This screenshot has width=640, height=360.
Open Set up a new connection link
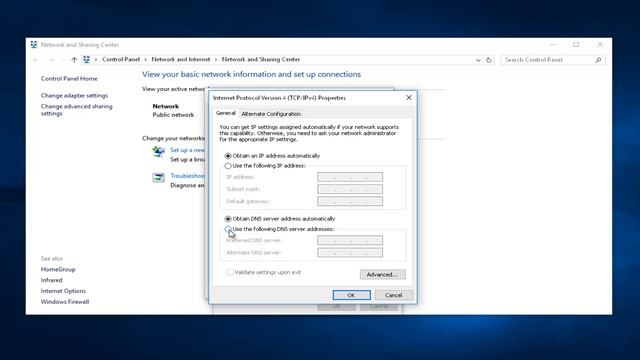[x=187, y=150]
